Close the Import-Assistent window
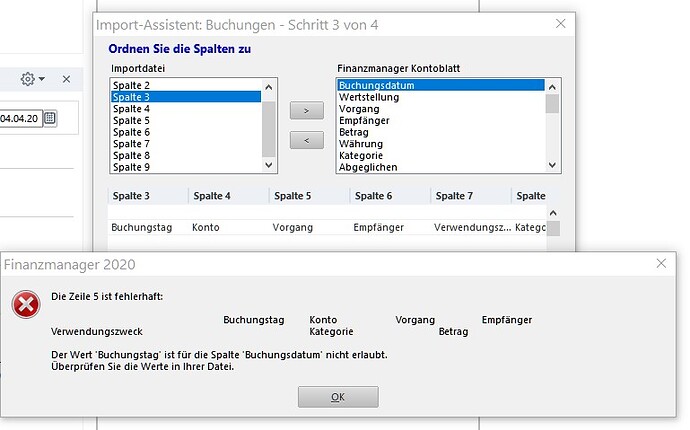The image size is (690, 430). point(561,24)
